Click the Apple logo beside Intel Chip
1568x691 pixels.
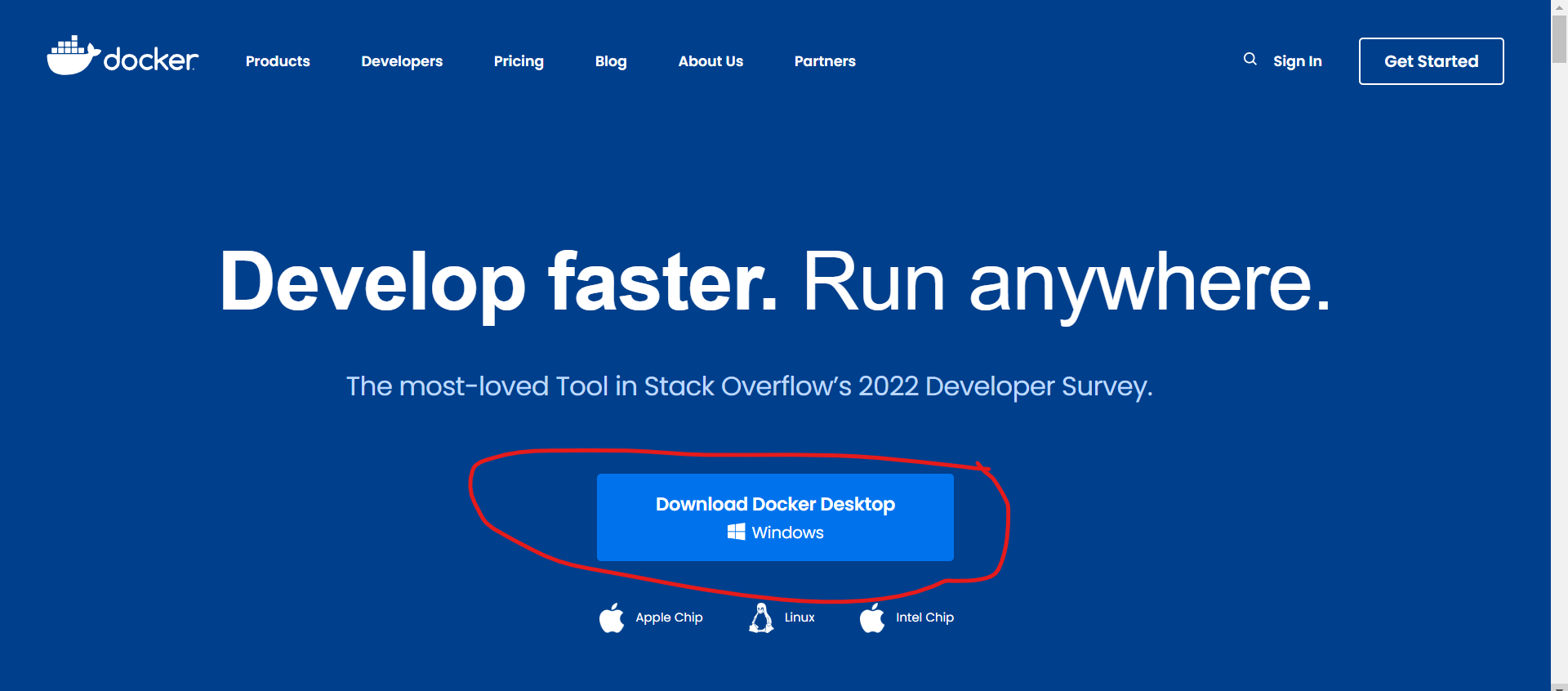point(871,618)
